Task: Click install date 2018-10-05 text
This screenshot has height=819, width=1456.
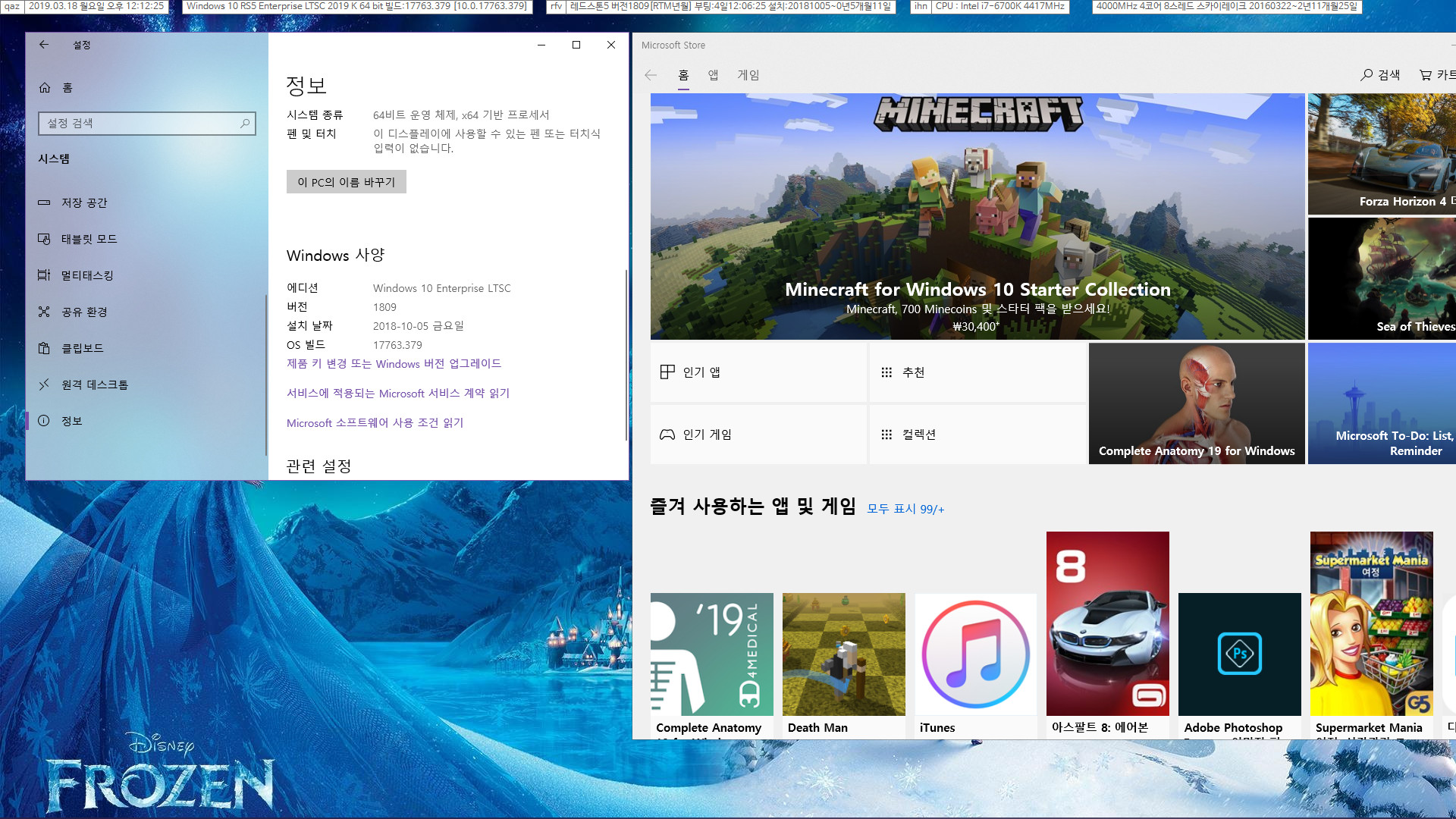Action: tap(419, 326)
